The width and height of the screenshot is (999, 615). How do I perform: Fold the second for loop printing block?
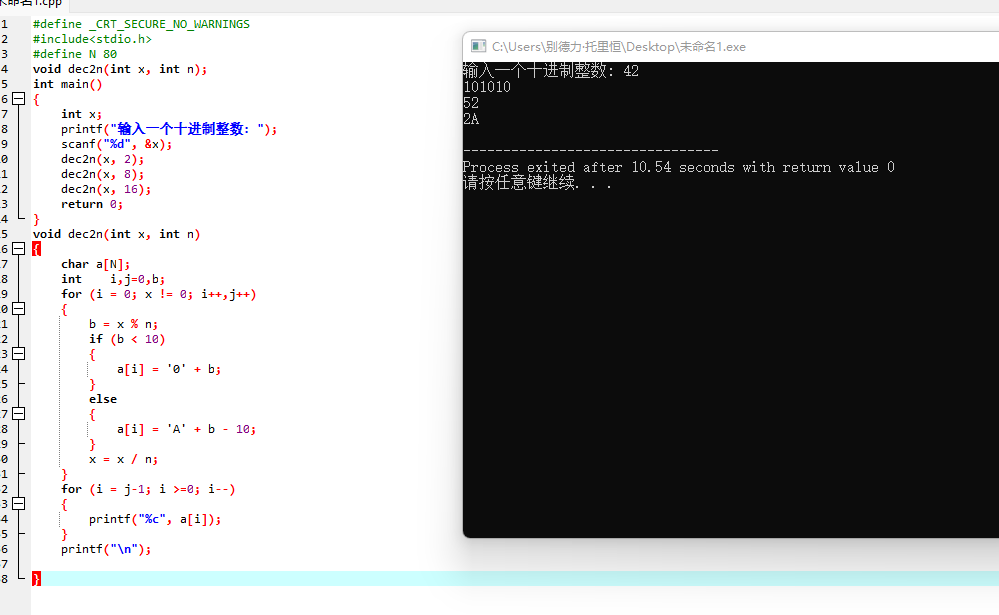19,503
